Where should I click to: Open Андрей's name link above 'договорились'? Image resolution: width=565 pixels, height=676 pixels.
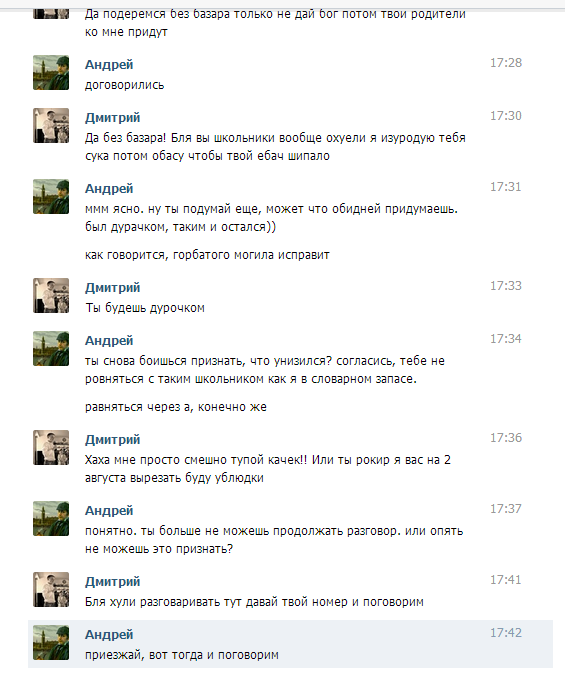109,65
